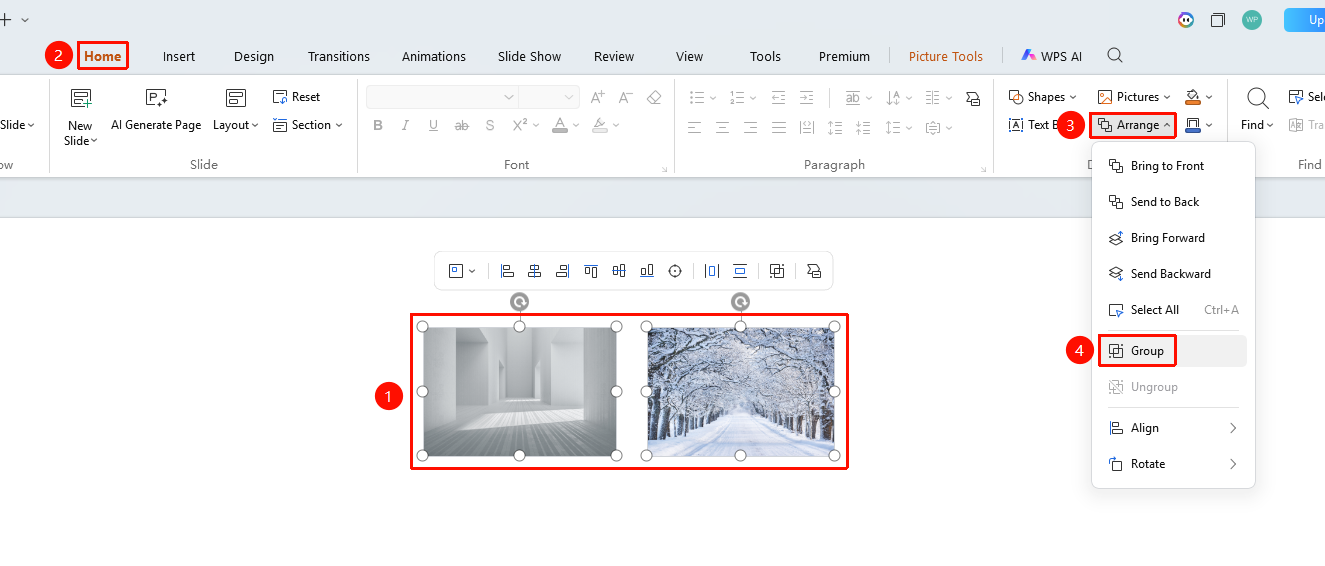Open the font size combo box

click(549, 97)
